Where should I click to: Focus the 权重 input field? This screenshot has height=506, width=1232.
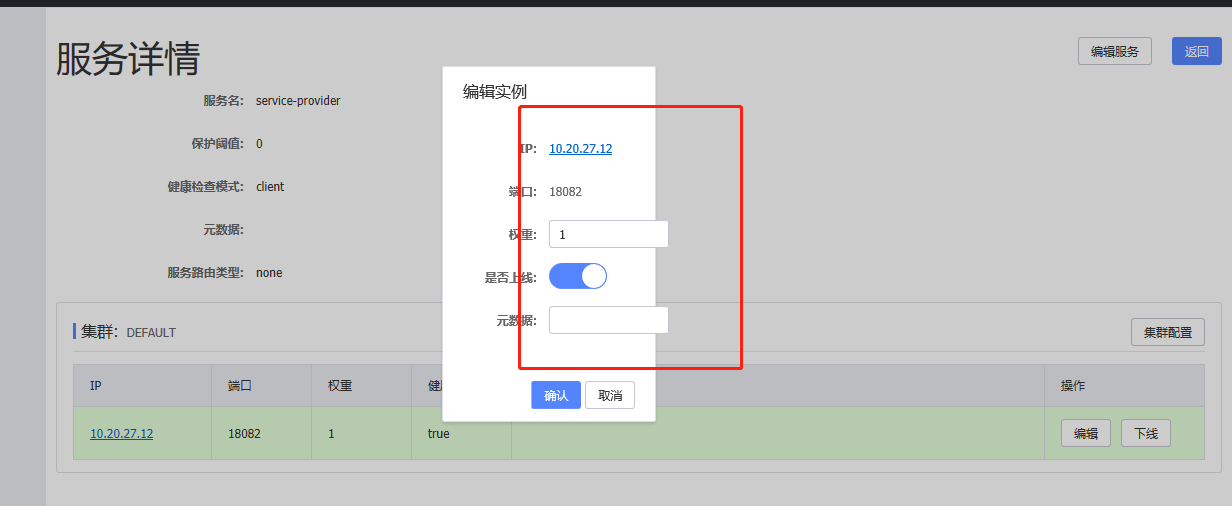click(x=609, y=234)
